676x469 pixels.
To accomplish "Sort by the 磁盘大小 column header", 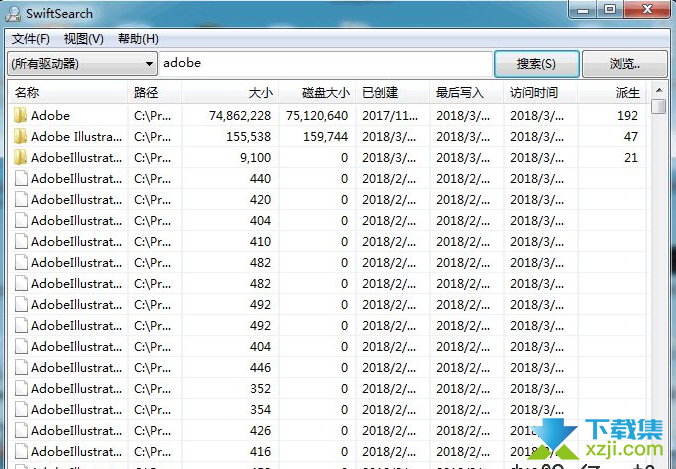I will (318, 92).
